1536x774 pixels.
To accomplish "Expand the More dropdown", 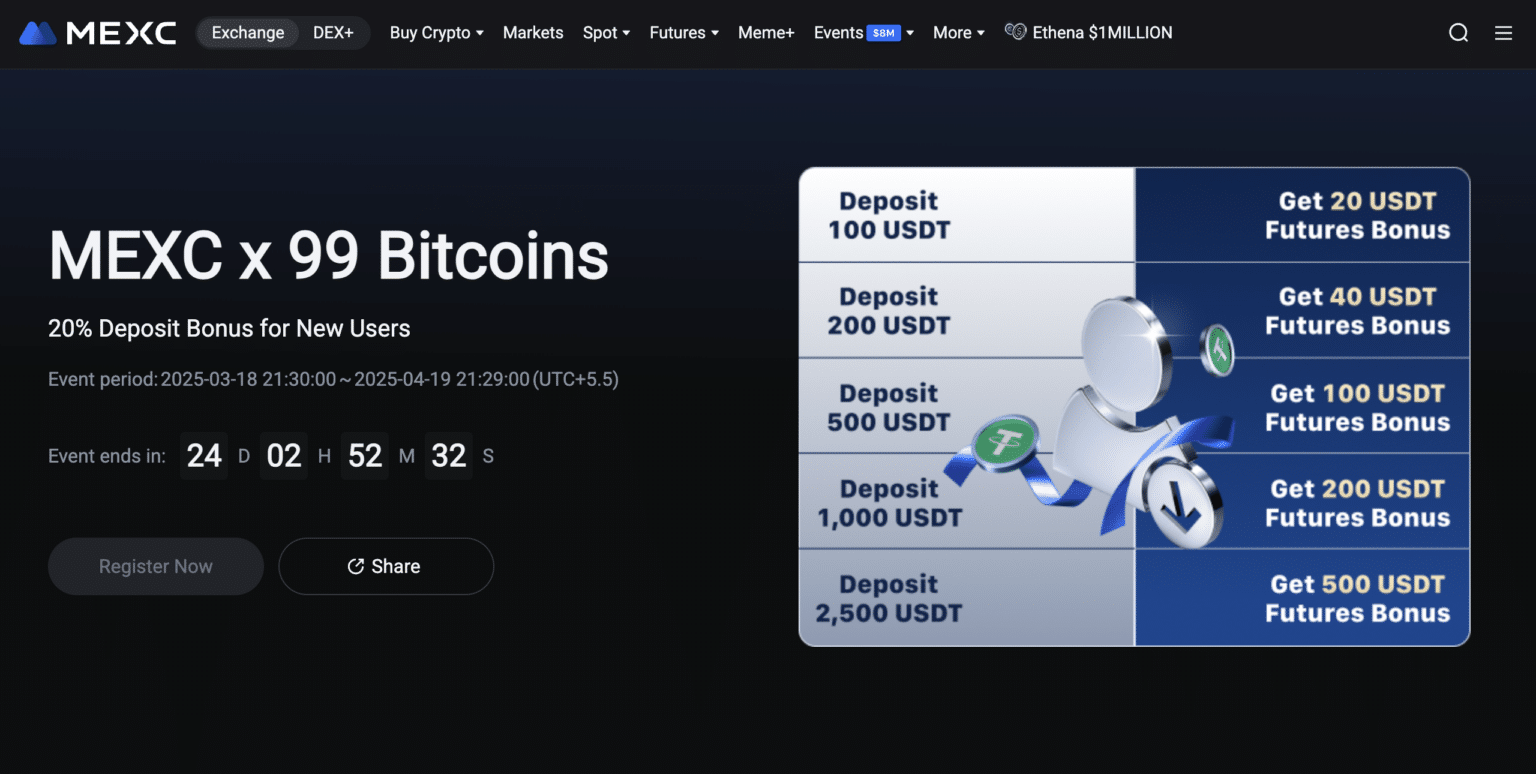I will pyautogui.click(x=959, y=33).
